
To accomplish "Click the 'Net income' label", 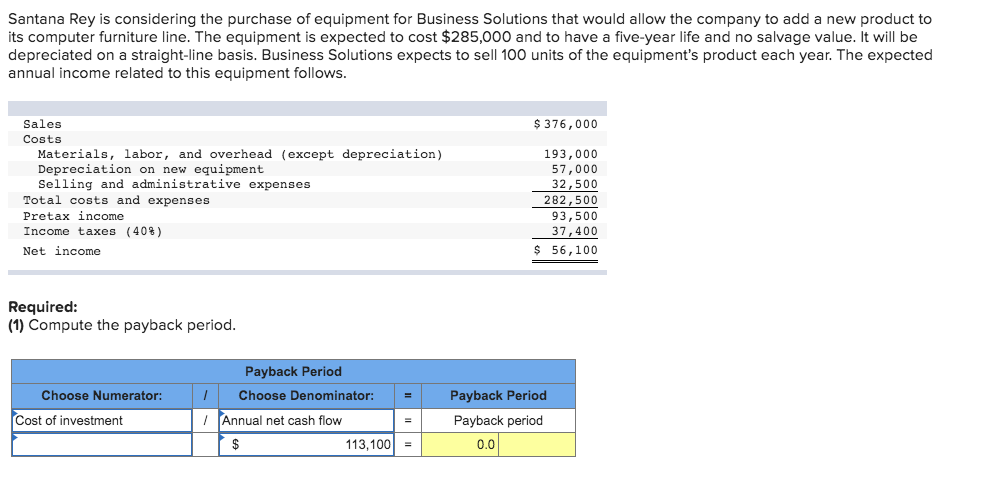I will [x=62, y=251].
